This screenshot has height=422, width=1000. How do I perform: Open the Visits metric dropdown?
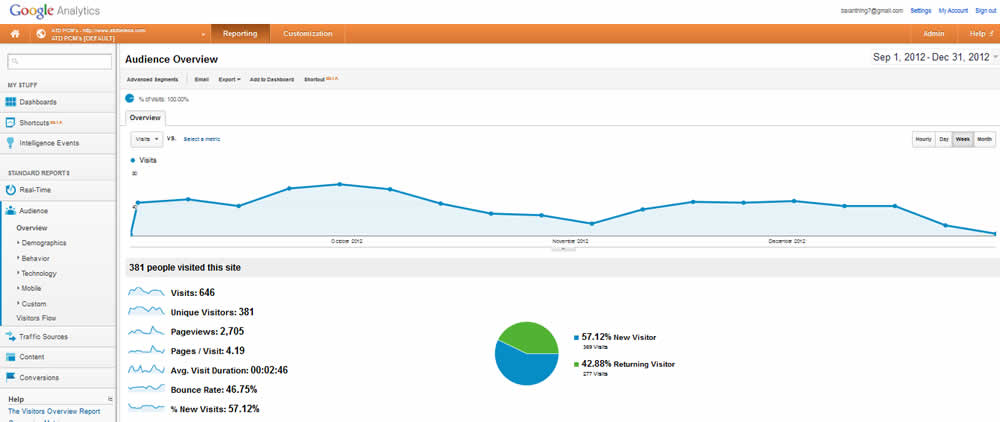pos(145,139)
